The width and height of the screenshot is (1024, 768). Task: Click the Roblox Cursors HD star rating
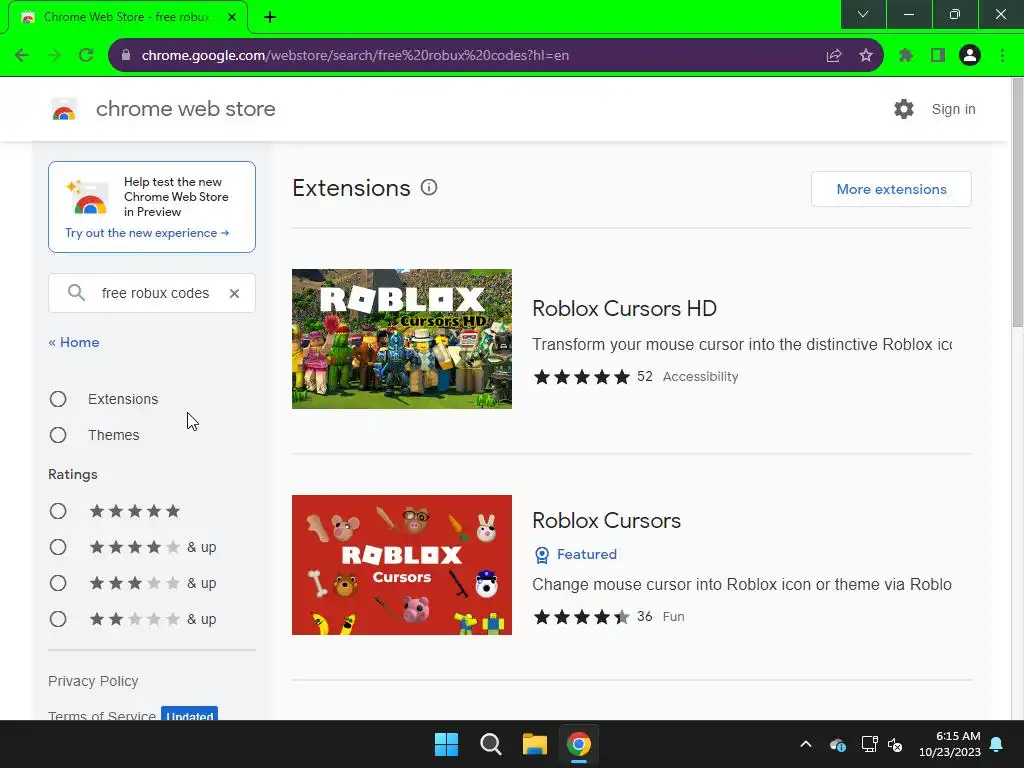point(581,377)
